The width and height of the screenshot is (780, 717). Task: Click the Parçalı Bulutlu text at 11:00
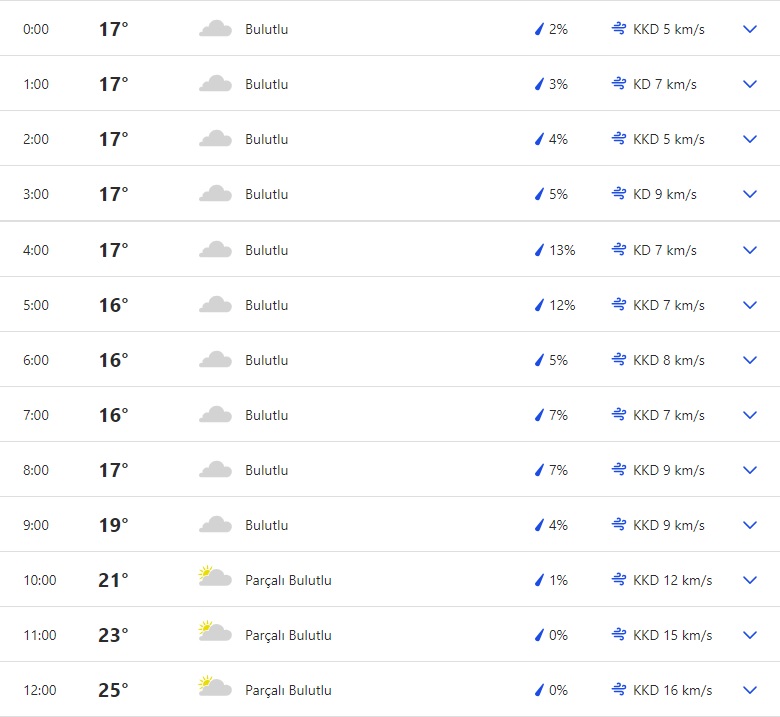[x=288, y=635]
